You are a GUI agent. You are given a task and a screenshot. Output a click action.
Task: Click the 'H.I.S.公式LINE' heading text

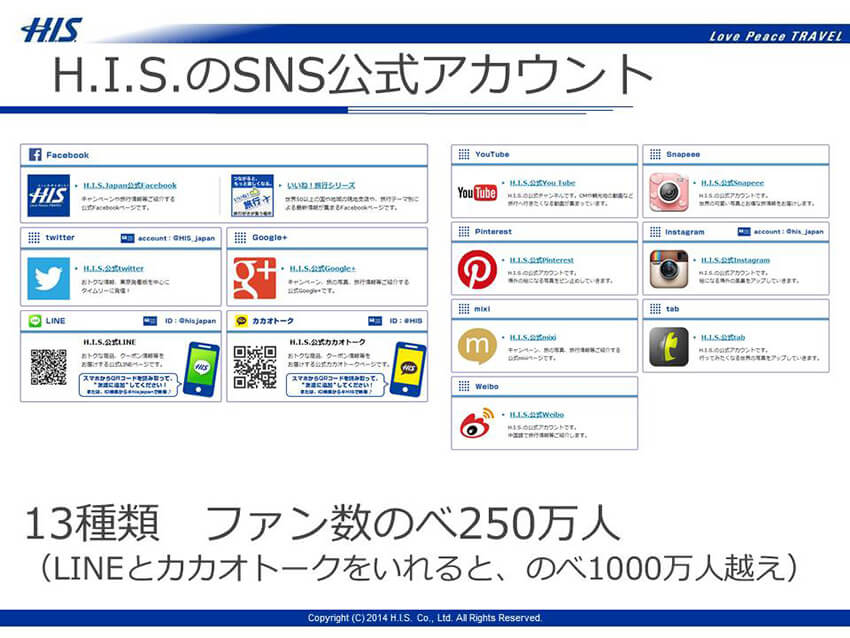click(110, 342)
